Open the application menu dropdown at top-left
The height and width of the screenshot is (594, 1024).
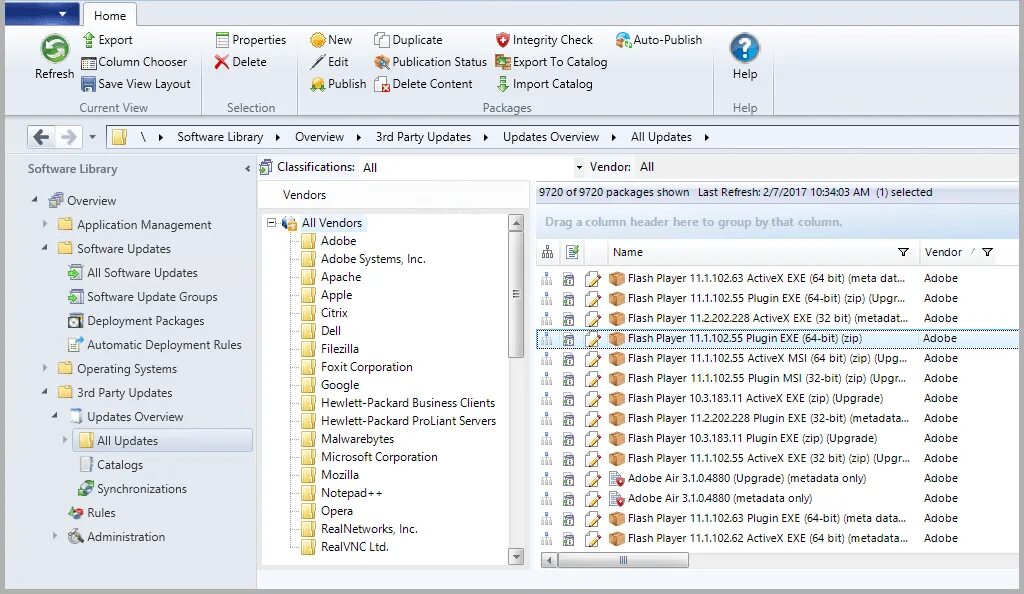point(62,14)
